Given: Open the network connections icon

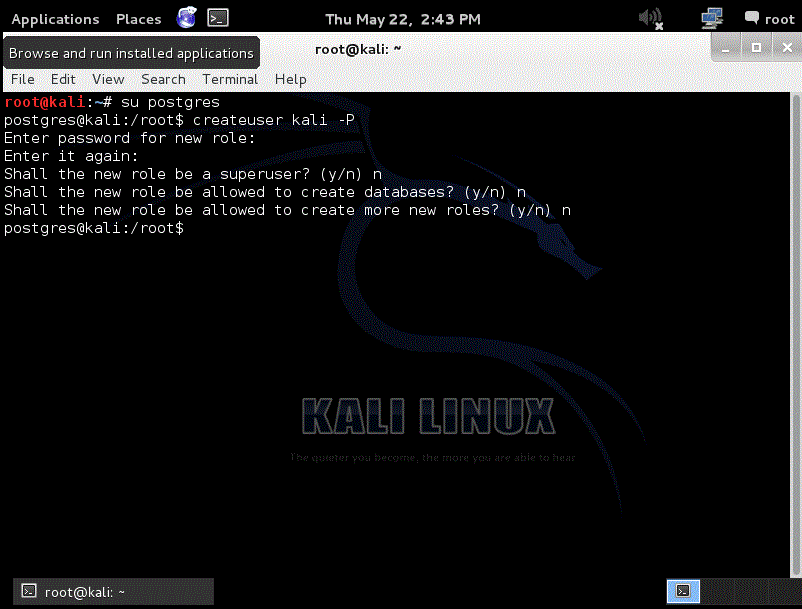Looking at the screenshot, I should (712, 19).
